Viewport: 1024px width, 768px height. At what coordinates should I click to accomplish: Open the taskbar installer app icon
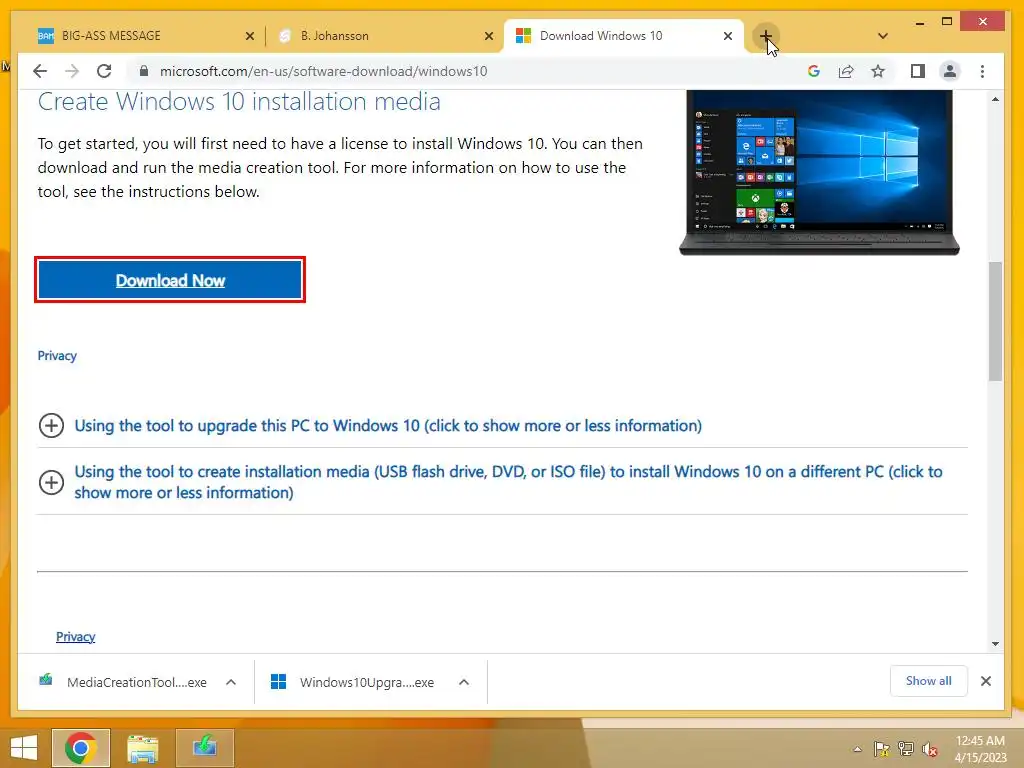[x=205, y=748]
